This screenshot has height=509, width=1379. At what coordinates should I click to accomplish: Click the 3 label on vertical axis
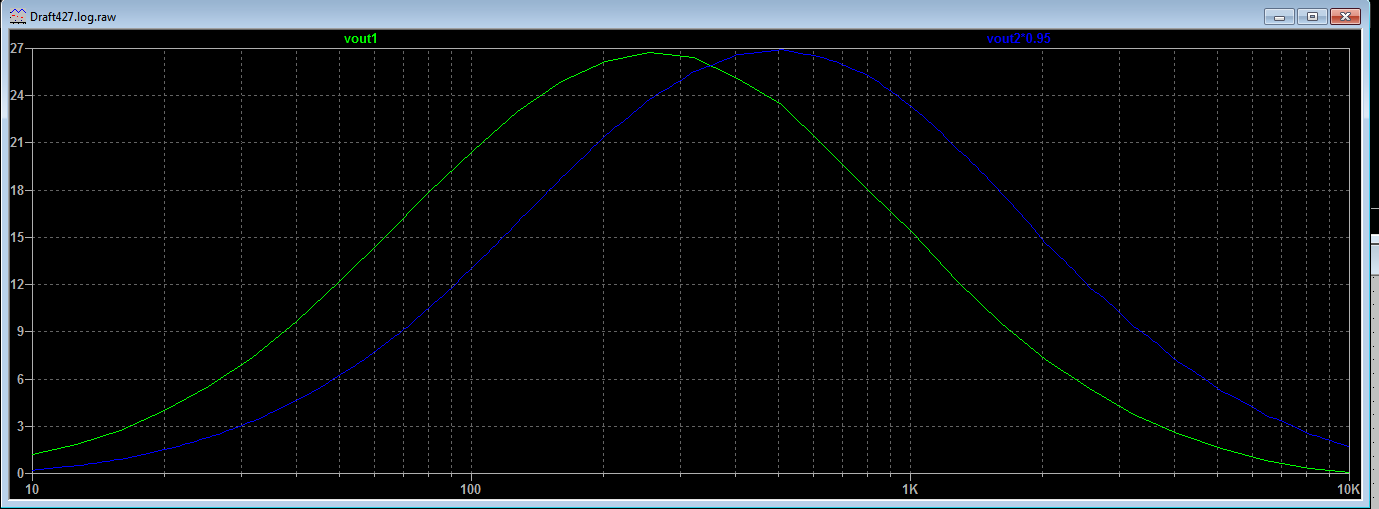(x=20, y=426)
